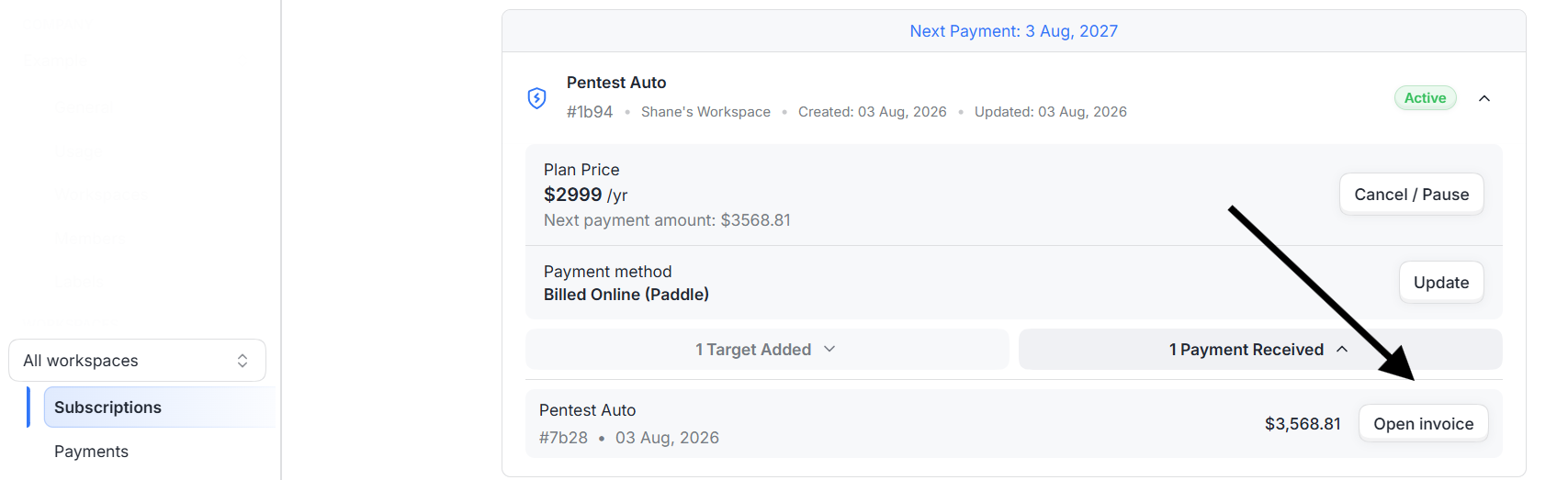1568x480 pixels.
Task: Click Billed Online (Paddle) text
Action: pyautogui.click(x=626, y=295)
